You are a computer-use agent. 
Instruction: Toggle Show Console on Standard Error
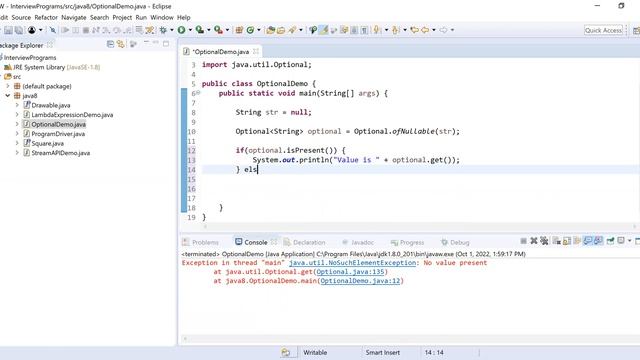click(x=598, y=241)
